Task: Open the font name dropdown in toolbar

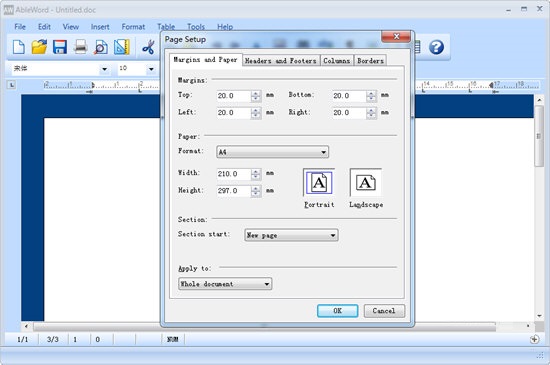Action: (105, 69)
